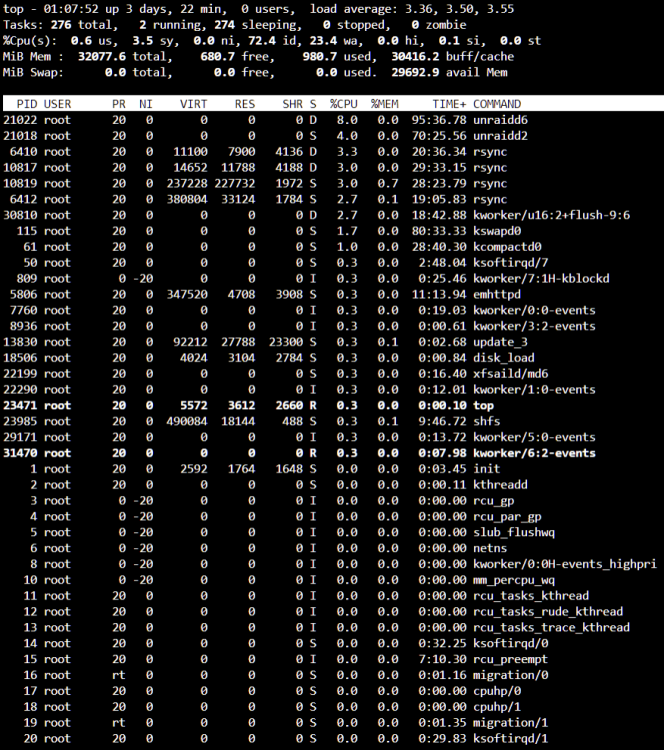Click the kthreadd process name
This screenshot has height=750, width=664.
(500, 485)
